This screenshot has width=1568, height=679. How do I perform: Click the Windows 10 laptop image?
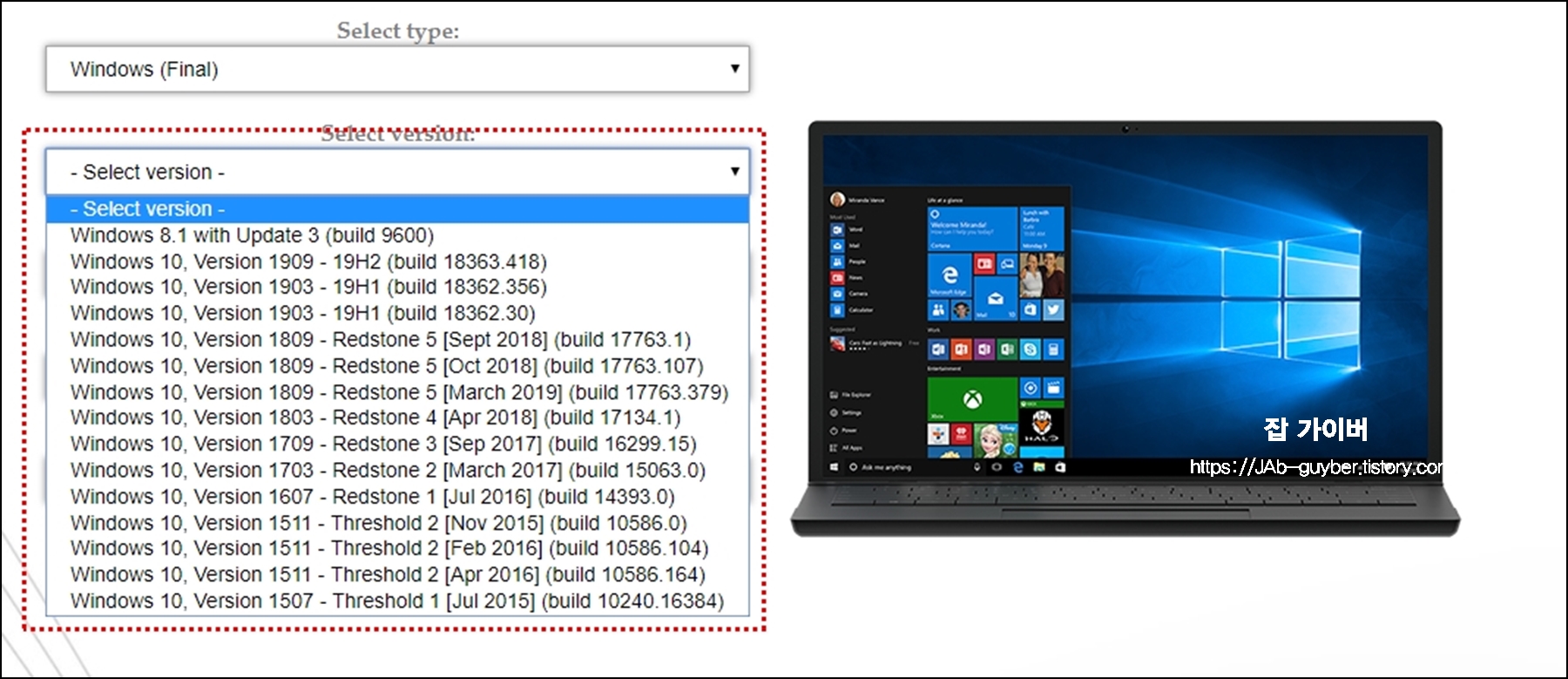click(x=1125, y=329)
